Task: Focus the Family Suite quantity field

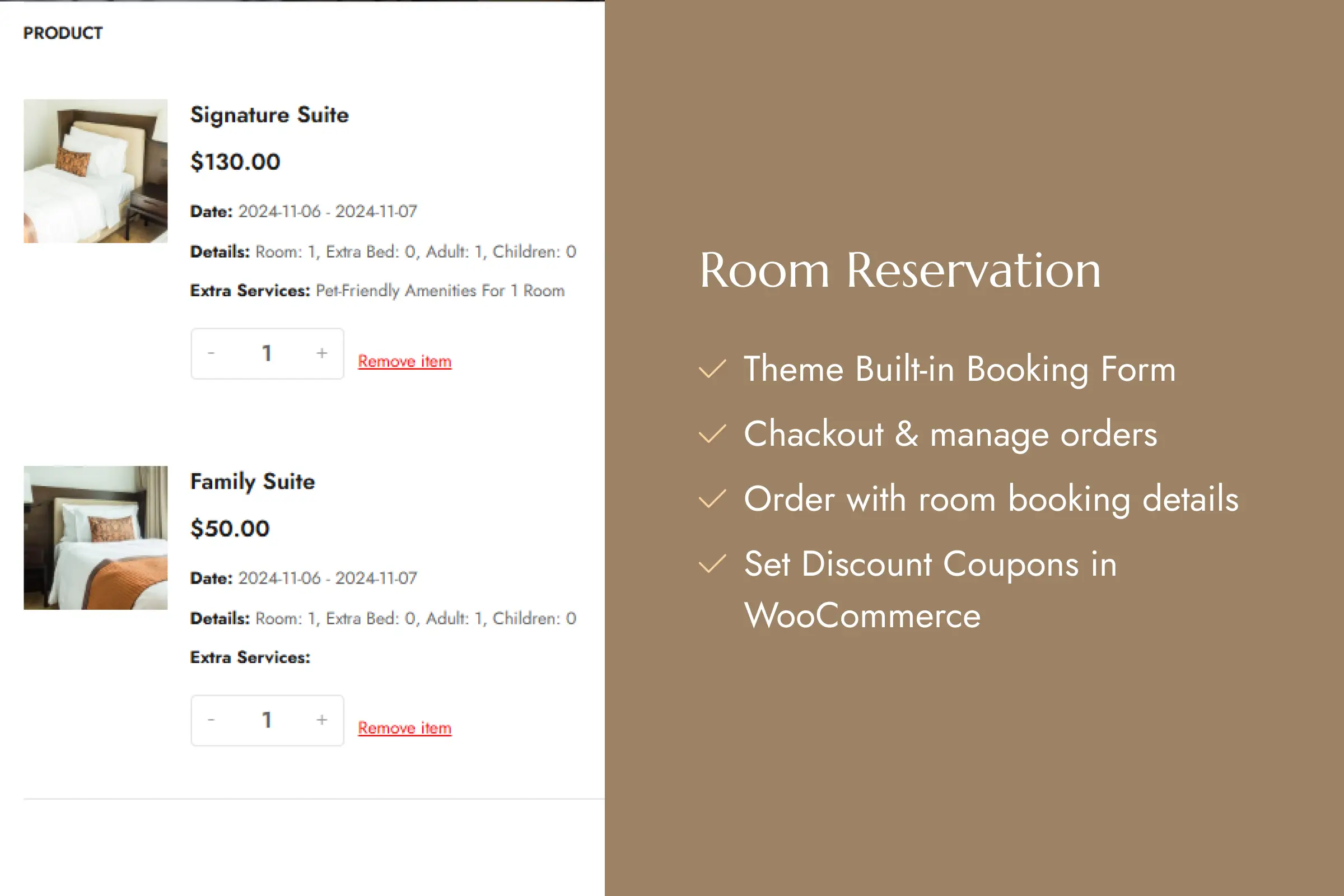Action: tap(267, 720)
